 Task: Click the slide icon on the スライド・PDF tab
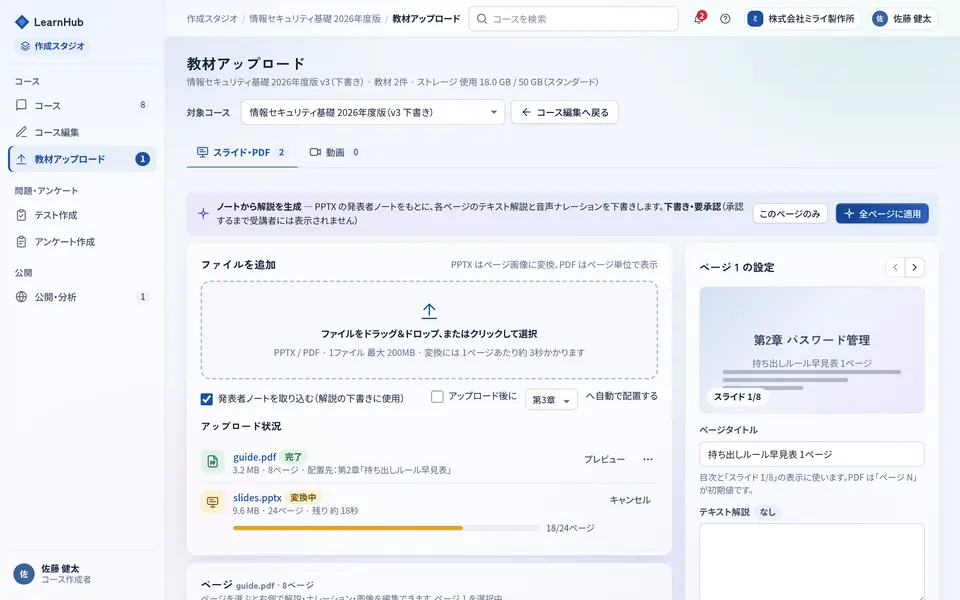pos(202,152)
